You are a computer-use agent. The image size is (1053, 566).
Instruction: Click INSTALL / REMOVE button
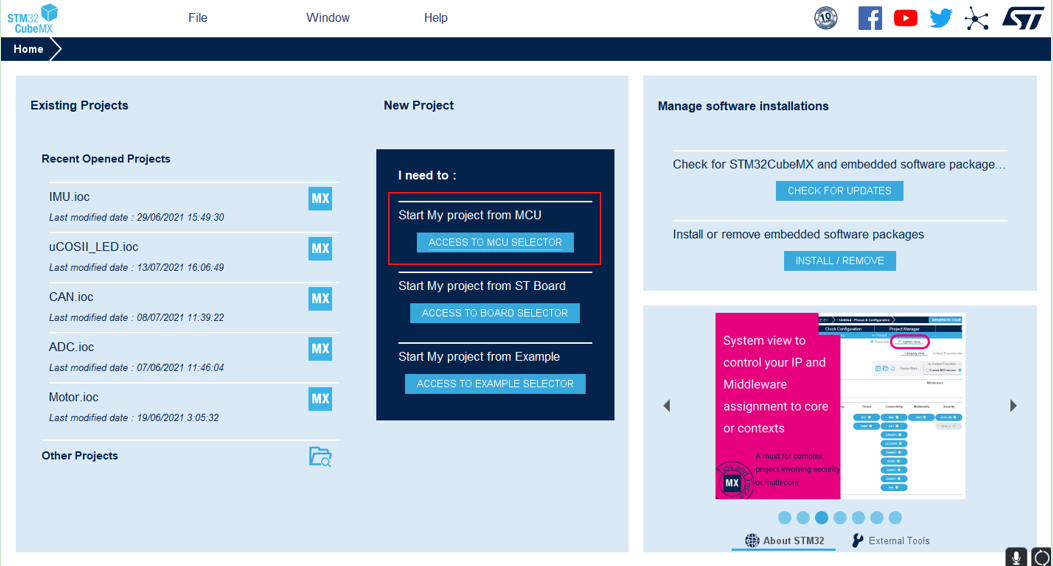click(839, 261)
